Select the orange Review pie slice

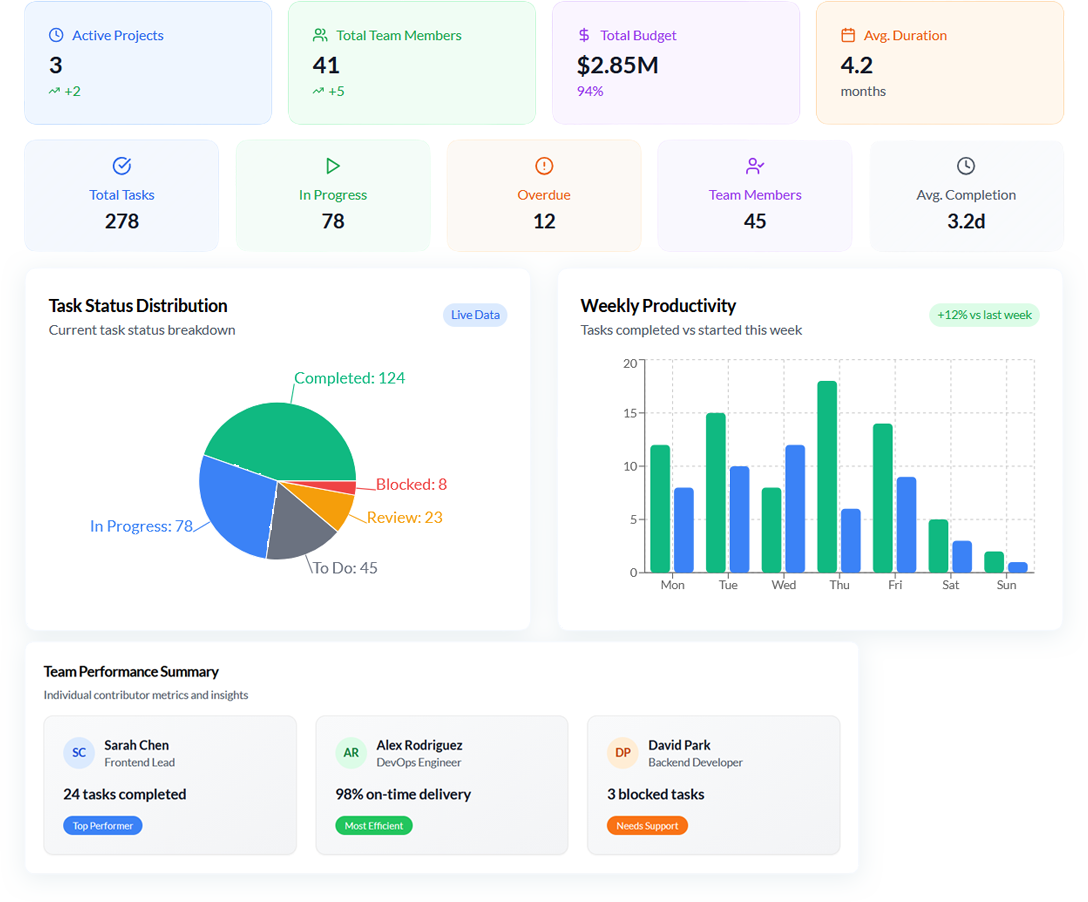click(326, 504)
